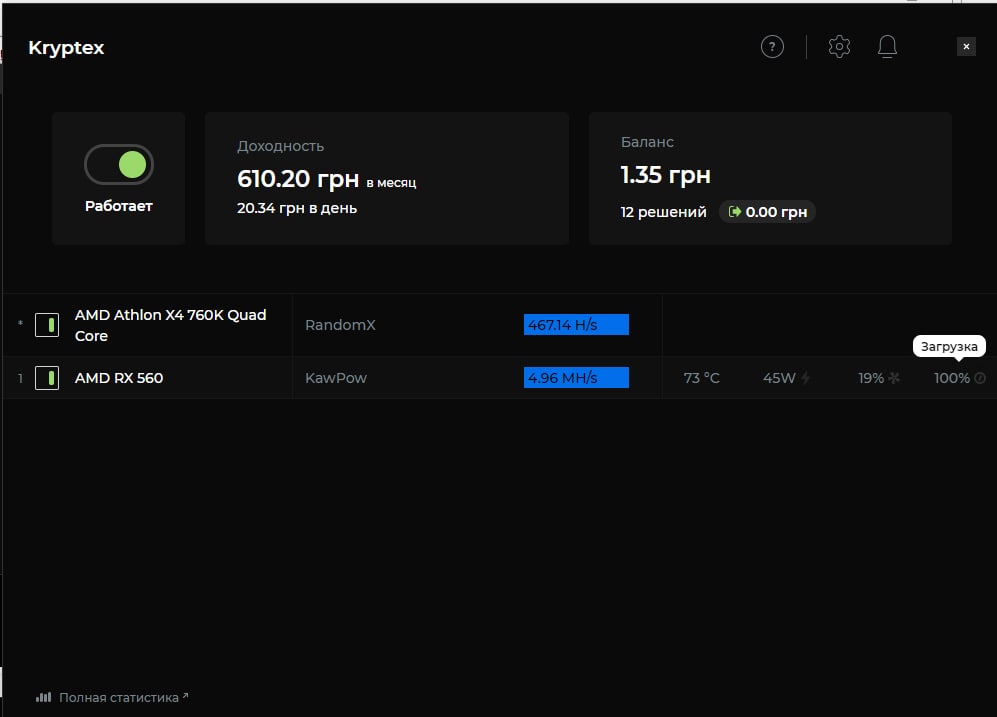The width and height of the screenshot is (997, 717).
Task: Click the 12 решений text
Action: pyautogui.click(x=663, y=212)
